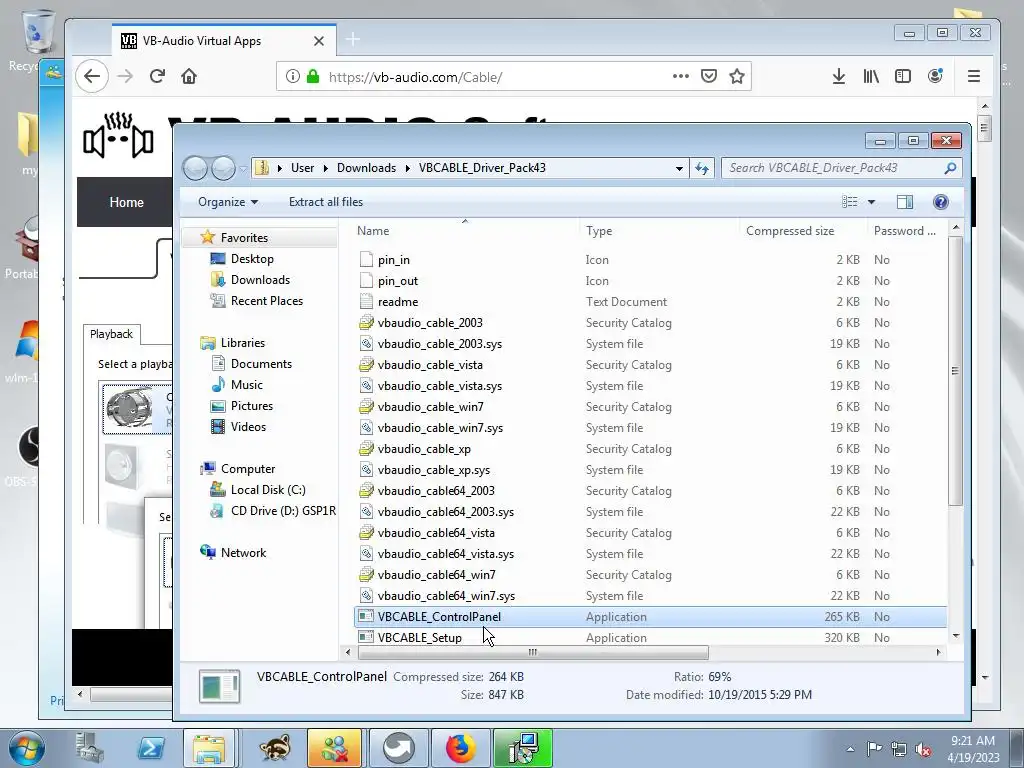Click the Pocket save icon in Firefox
1024x768 pixels.
point(709,76)
